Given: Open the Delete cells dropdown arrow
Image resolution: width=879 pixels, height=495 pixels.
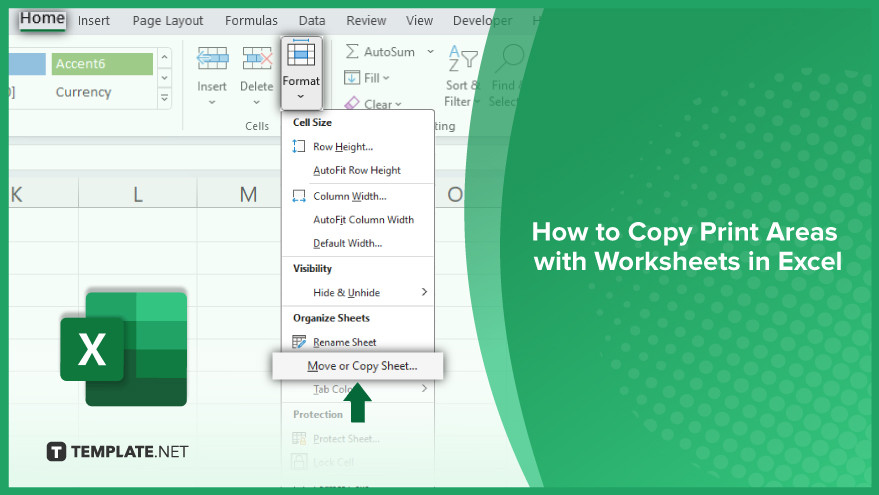Looking at the screenshot, I should click(x=256, y=103).
